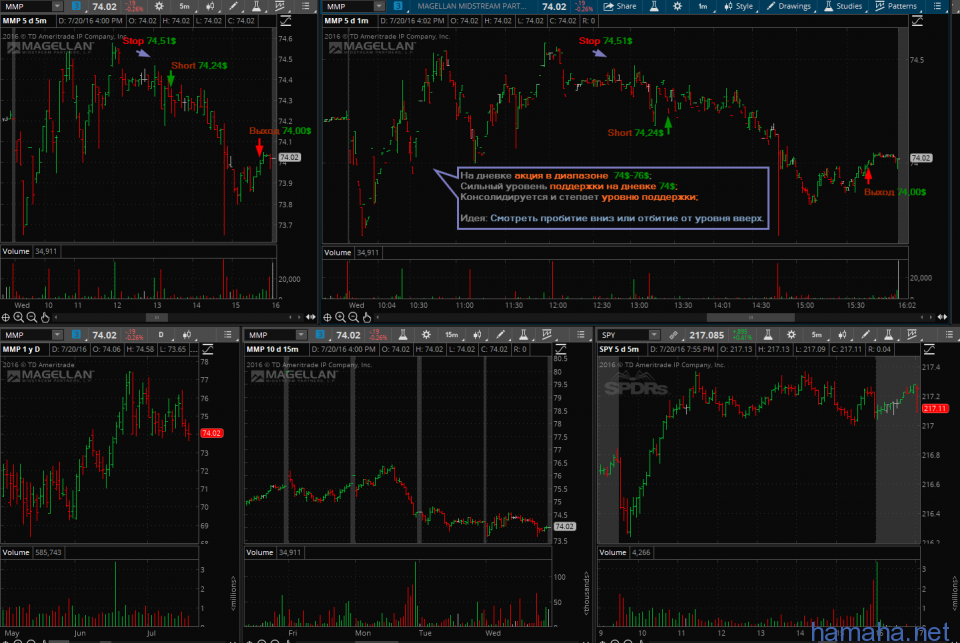Image resolution: width=960 pixels, height=643 pixels.
Task: Open the 1m timeframe selector
Action: point(702,6)
